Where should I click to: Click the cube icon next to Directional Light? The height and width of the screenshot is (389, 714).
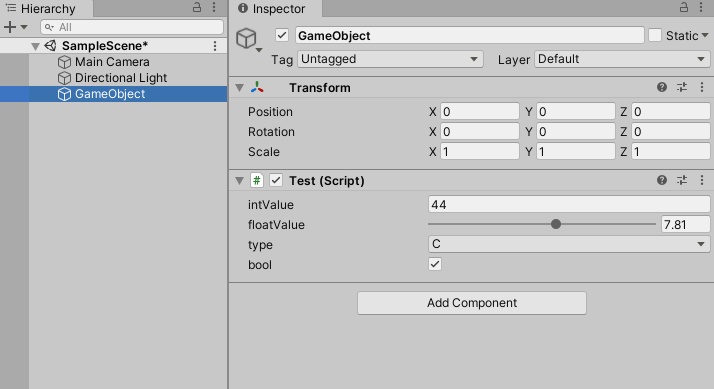[64, 78]
